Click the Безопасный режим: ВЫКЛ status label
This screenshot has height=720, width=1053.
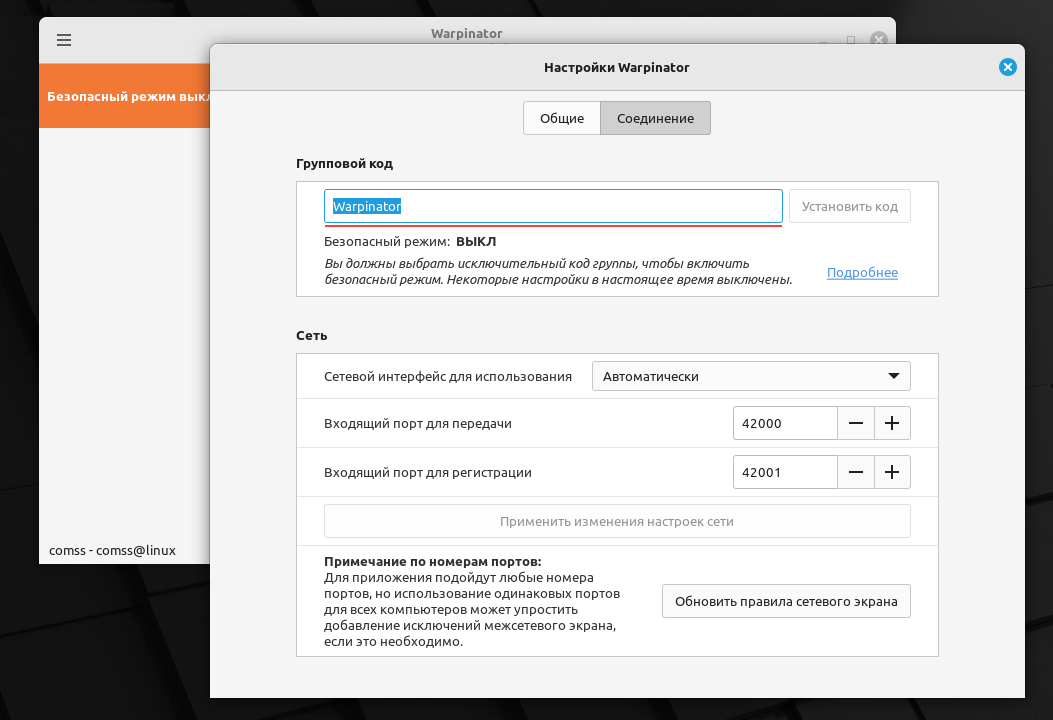pos(410,241)
